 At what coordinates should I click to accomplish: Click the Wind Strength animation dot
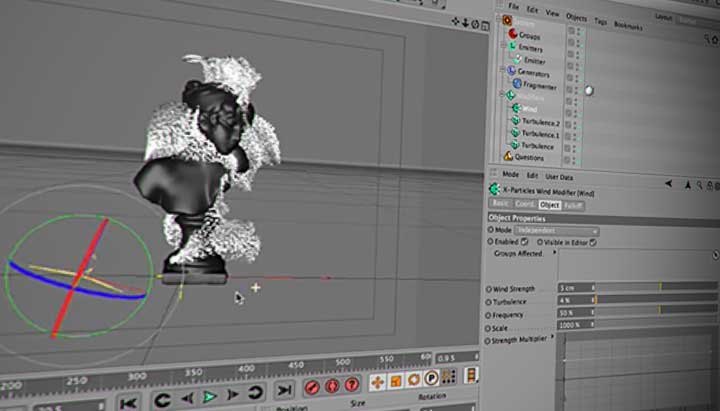point(489,289)
